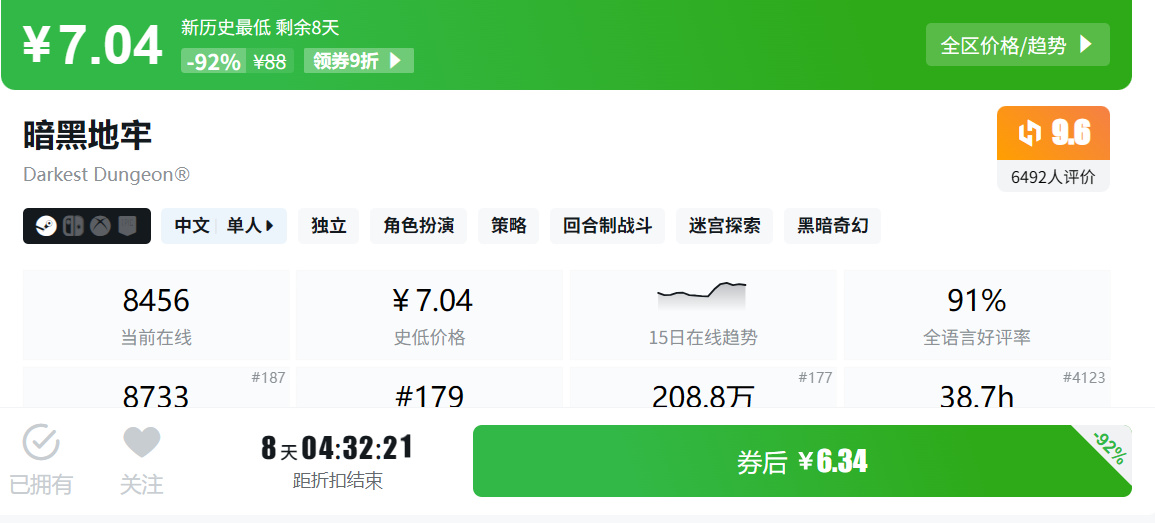Select the 独立 tag
The image size is (1155, 523).
(x=329, y=226)
